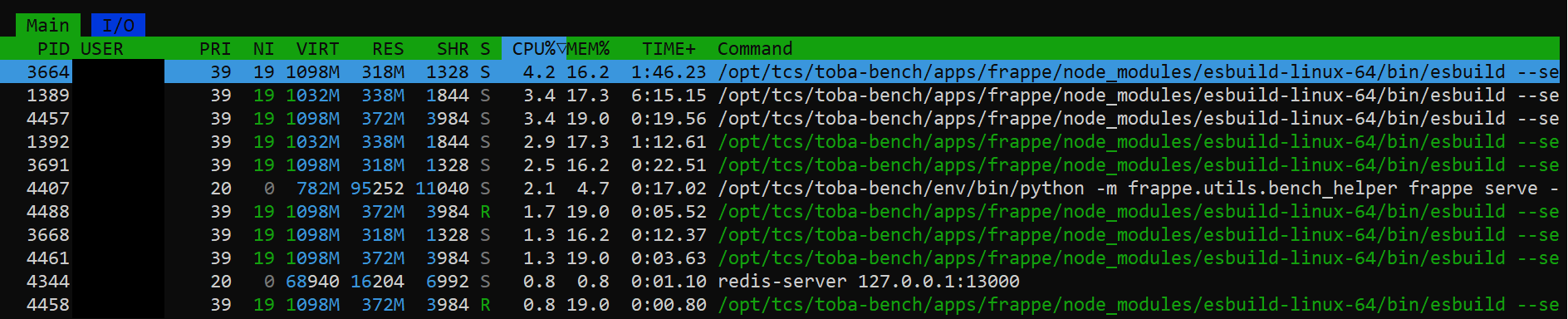Sort by the Command column header
This screenshot has height=319, width=1568.
755,48
